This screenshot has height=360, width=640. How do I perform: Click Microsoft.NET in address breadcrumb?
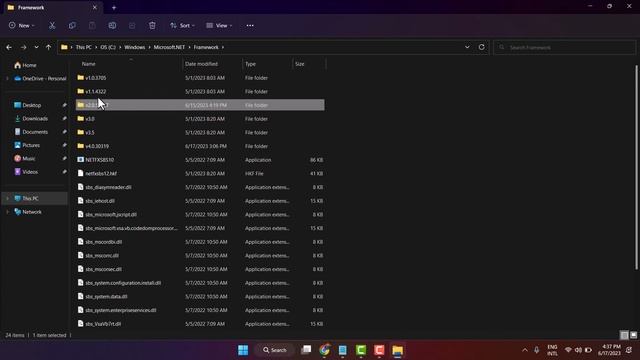click(x=169, y=47)
